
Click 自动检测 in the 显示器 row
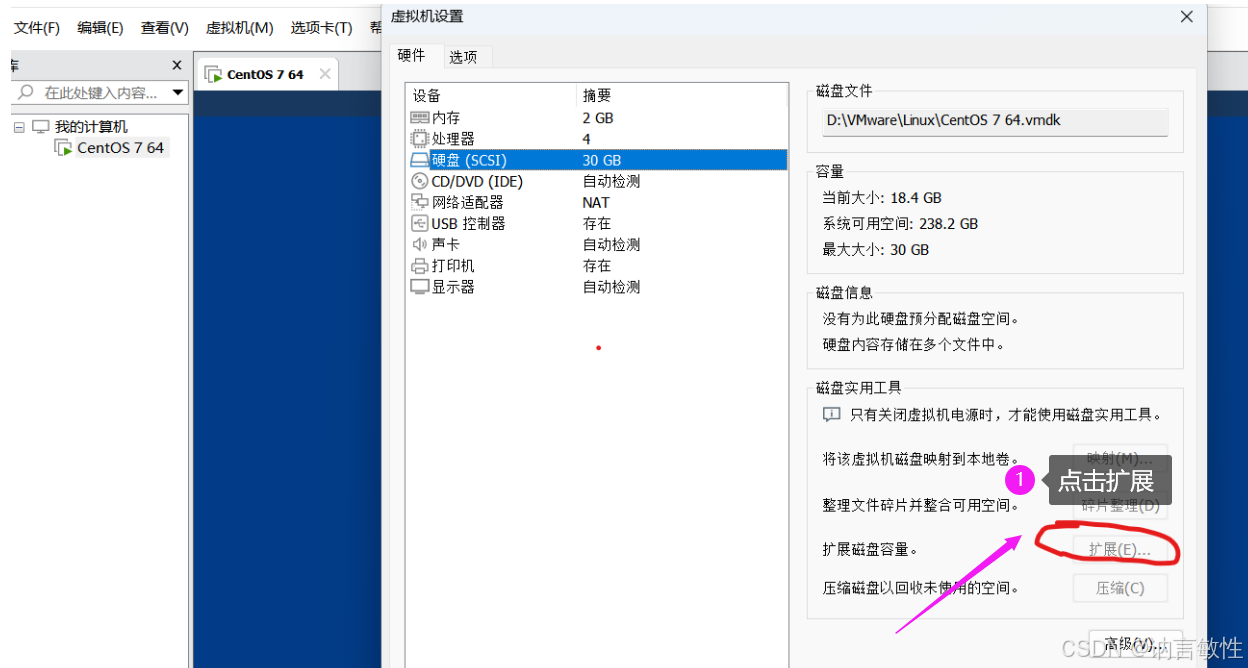click(x=611, y=287)
